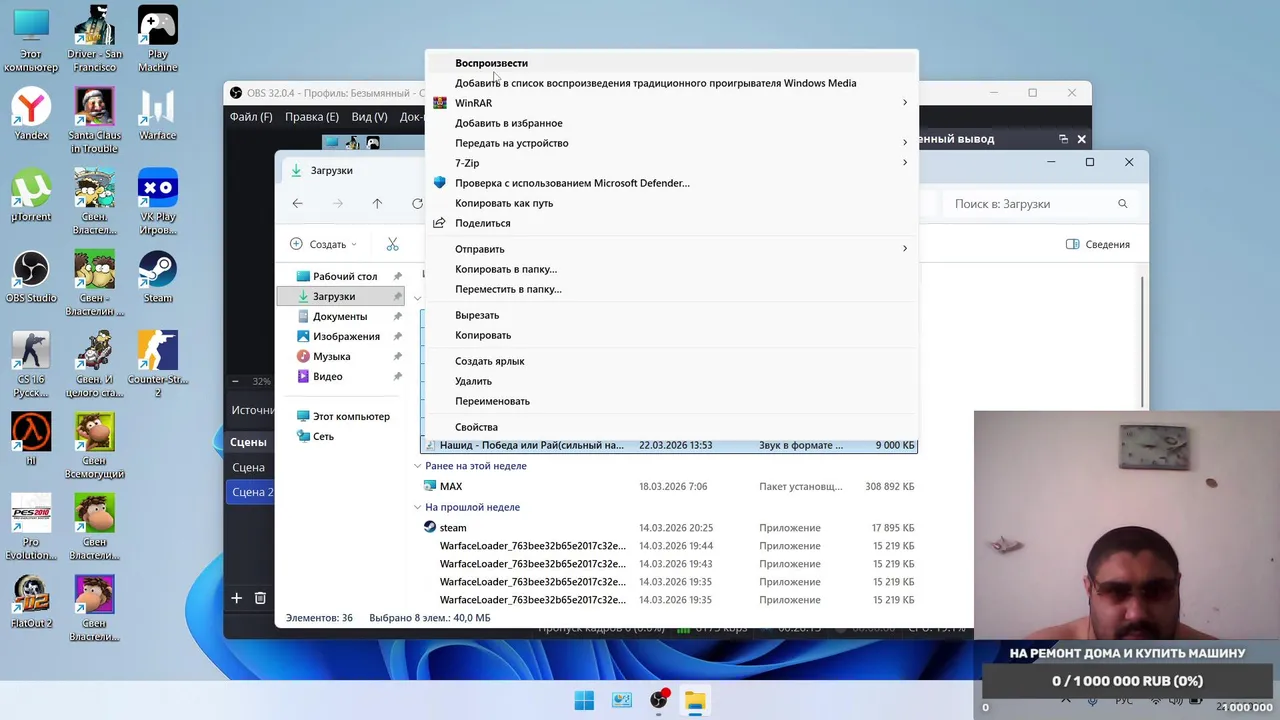Click the scissors Cut icon in Explorer toolbar
The image size is (1280, 720).
pyautogui.click(x=392, y=244)
